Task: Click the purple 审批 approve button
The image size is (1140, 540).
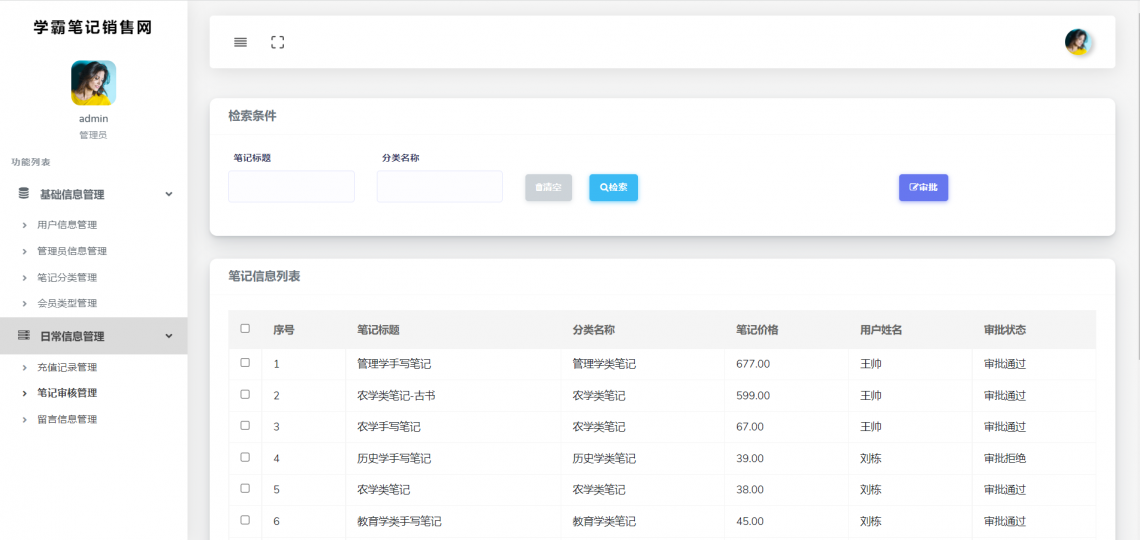Action: tap(923, 188)
